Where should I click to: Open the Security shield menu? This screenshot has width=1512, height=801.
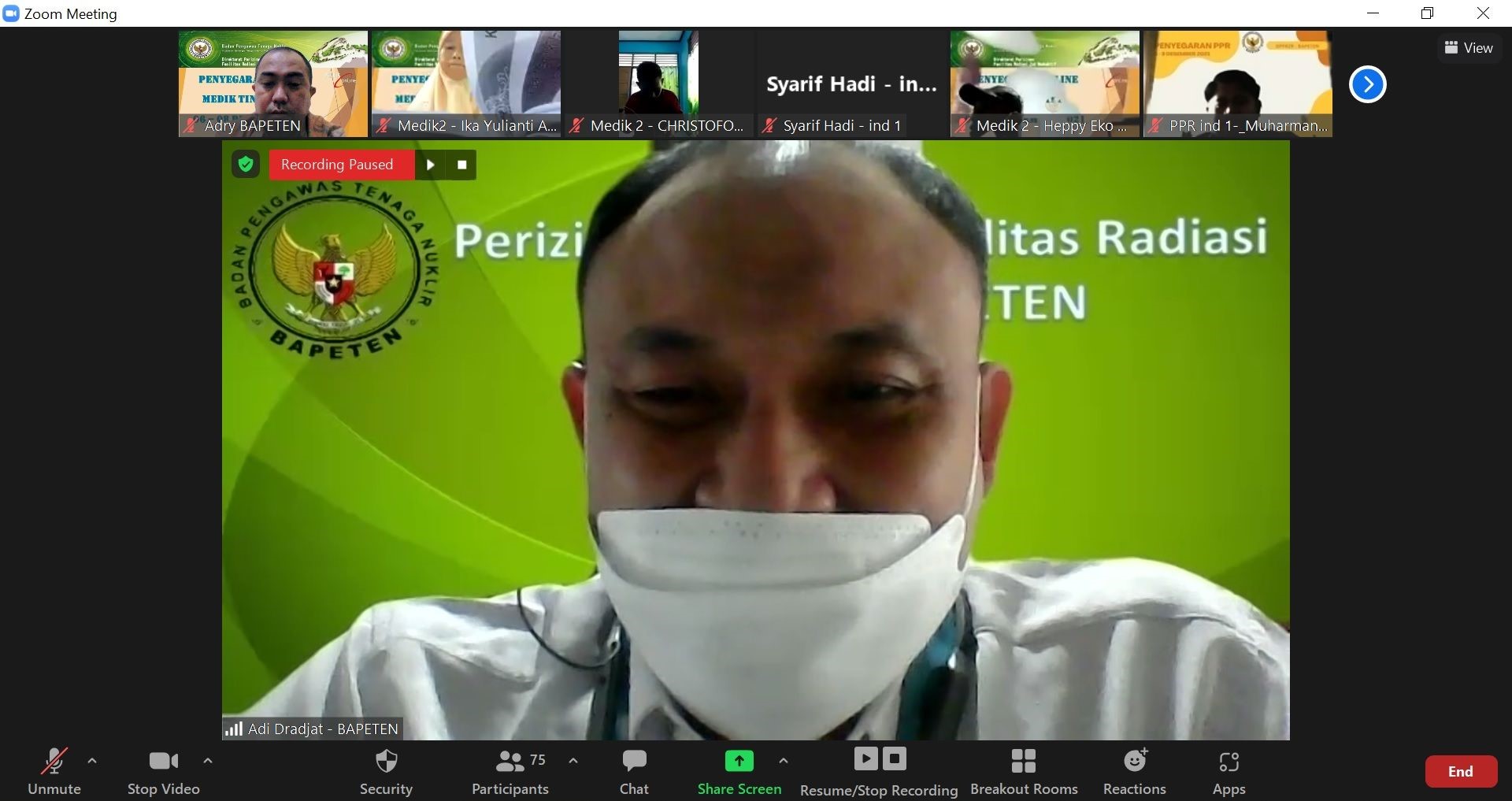pos(386,772)
